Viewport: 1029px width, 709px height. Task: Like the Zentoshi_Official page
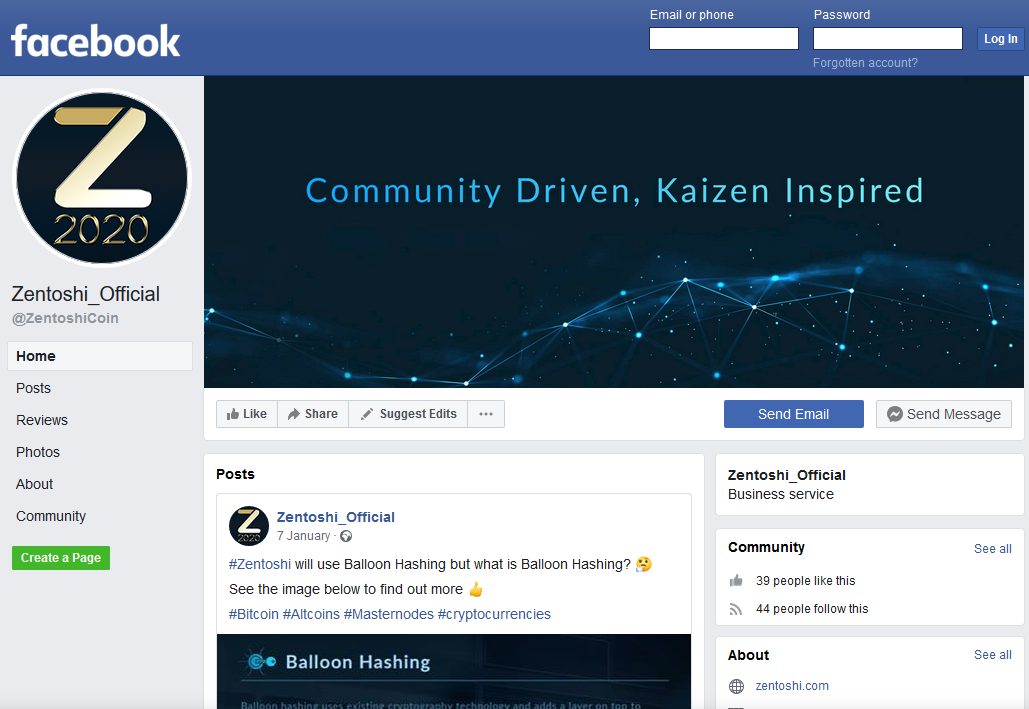pyautogui.click(x=247, y=414)
